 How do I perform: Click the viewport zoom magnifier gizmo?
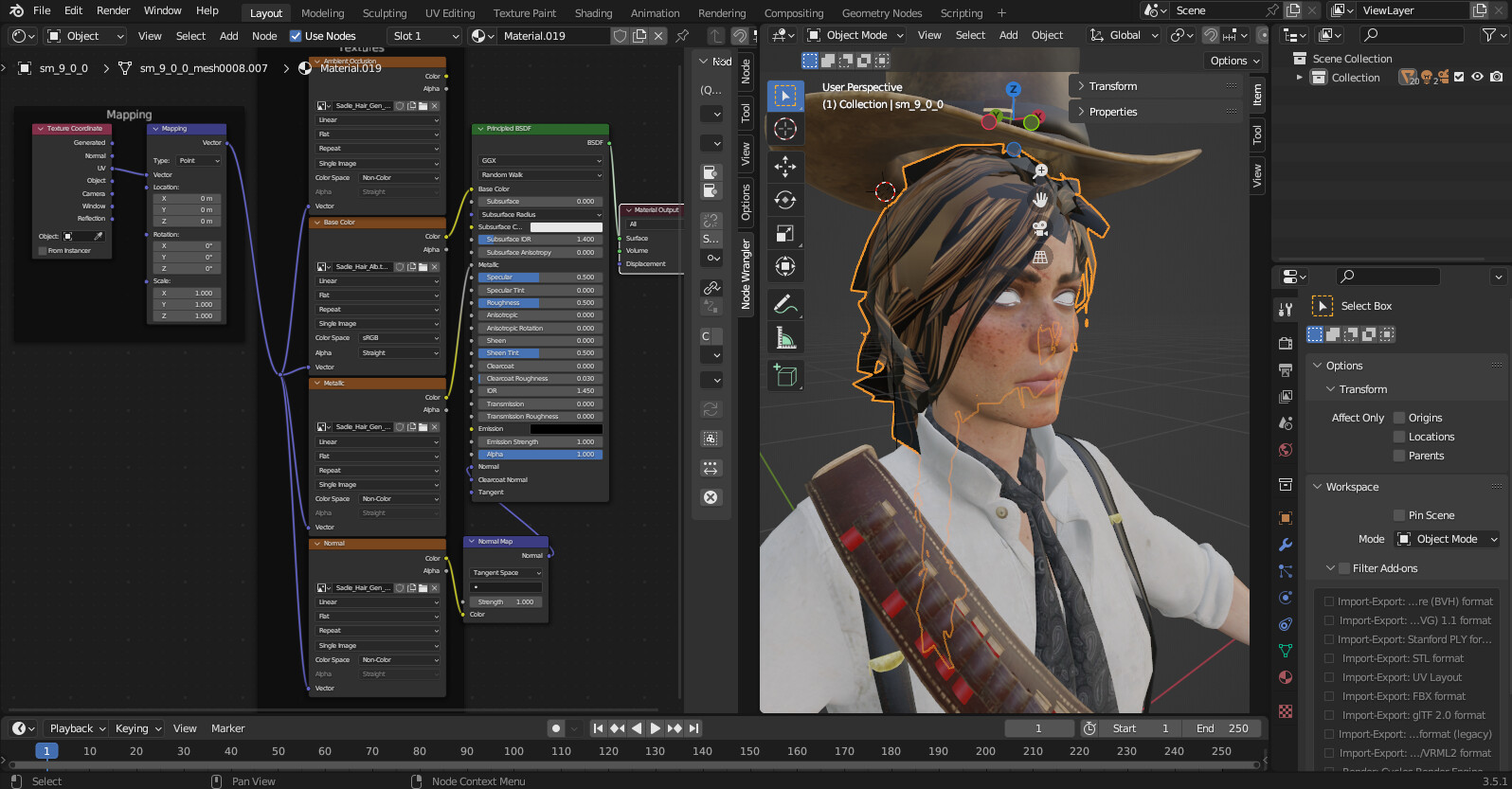click(x=1040, y=171)
